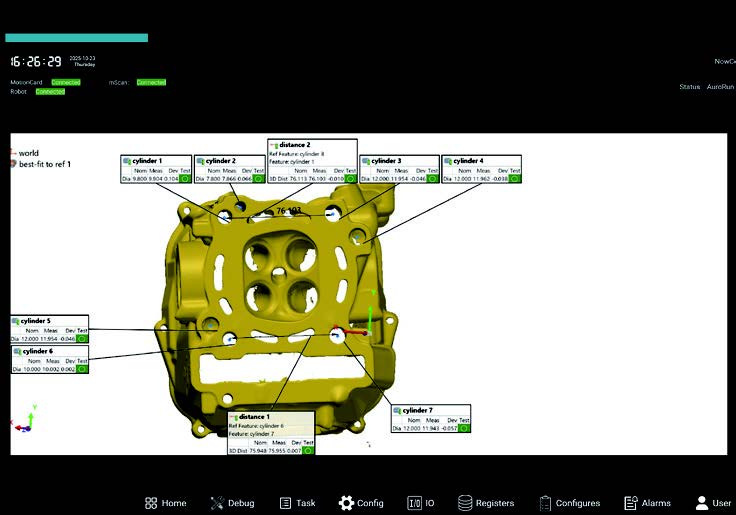Image resolution: width=736 pixels, height=515 pixels.
Task: Click the teal progress bar at top
Action: pyautogui.click(x=76, y=38)
